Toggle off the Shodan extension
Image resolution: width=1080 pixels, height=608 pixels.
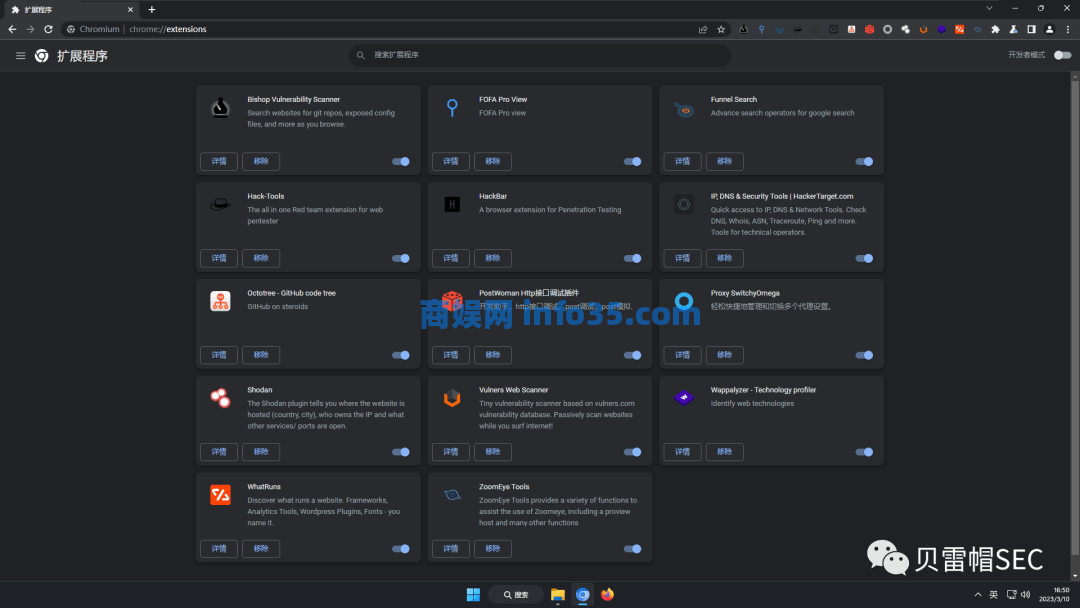401,452
